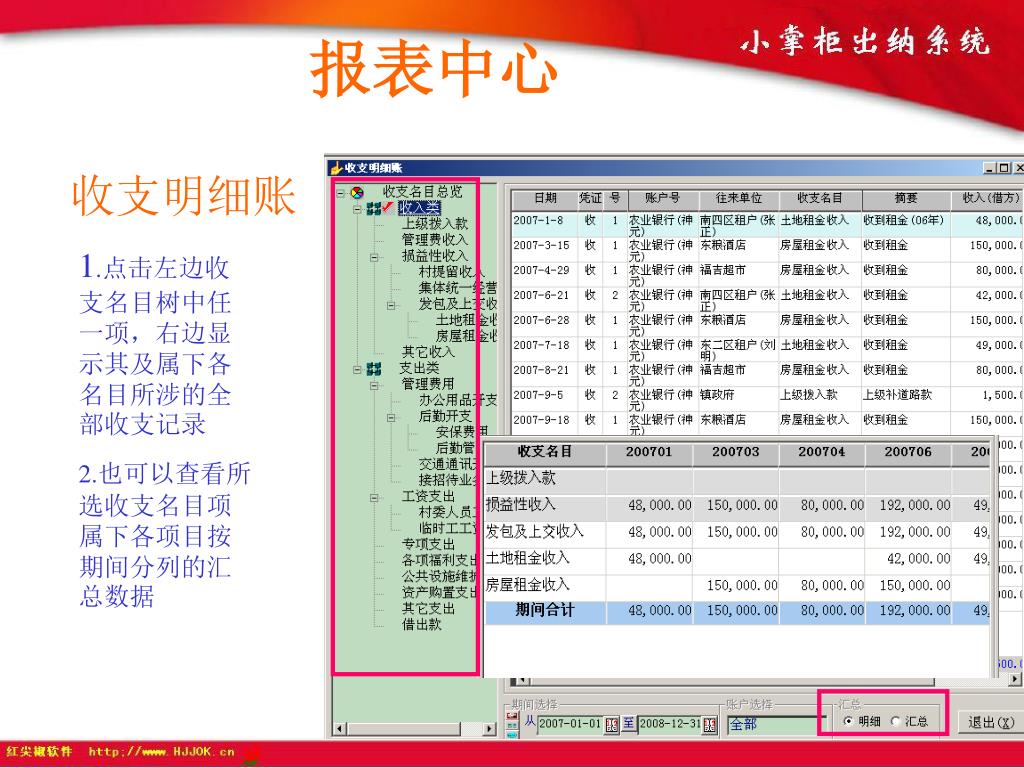This screenshot has width=1024, height=768.
Task: Select 专项支出 in the tree
Action: tap(428, 544)
